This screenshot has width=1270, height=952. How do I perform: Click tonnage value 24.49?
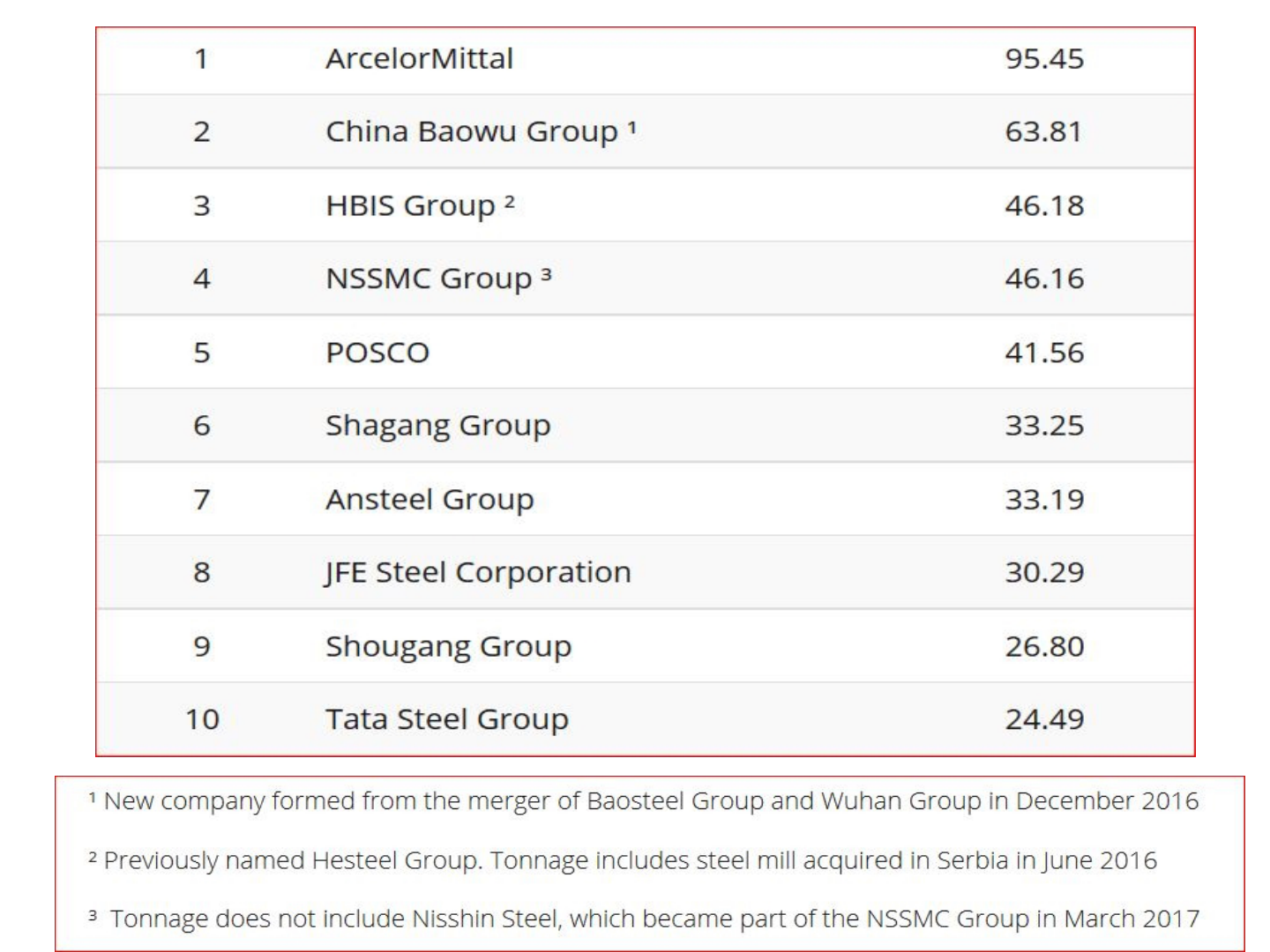[1044, 720]
